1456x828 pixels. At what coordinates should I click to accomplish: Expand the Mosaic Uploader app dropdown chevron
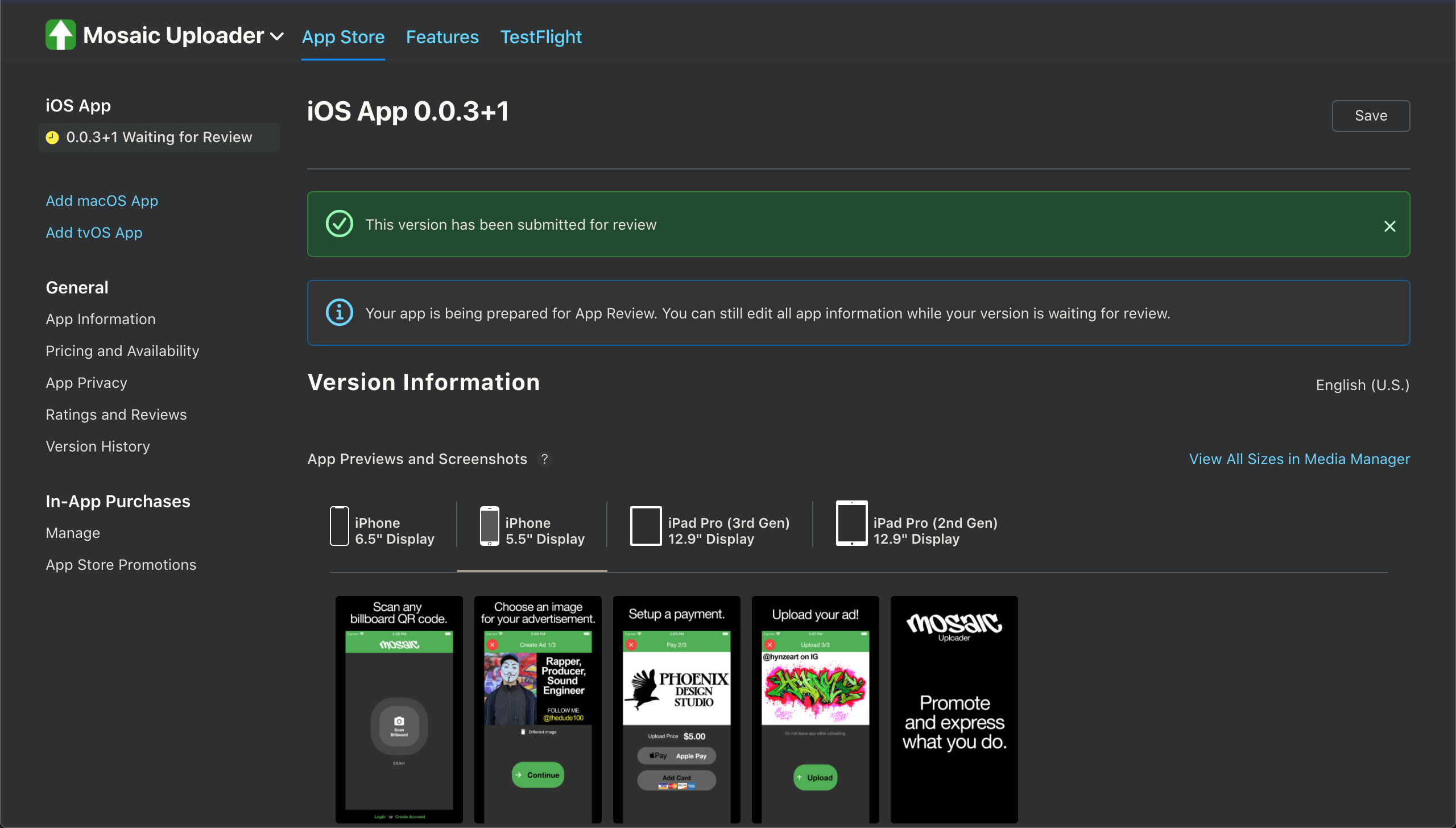(277, 37)
